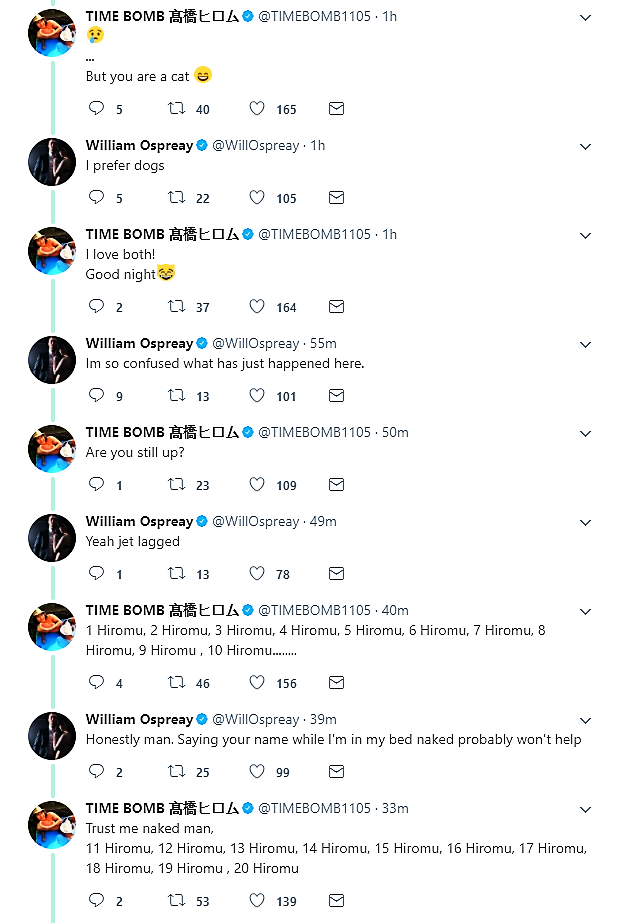Click William Ospreay's avatar on "Yeah jet lagged" tweet
Viewport: 622px width, 923px height.
(52, 538)
